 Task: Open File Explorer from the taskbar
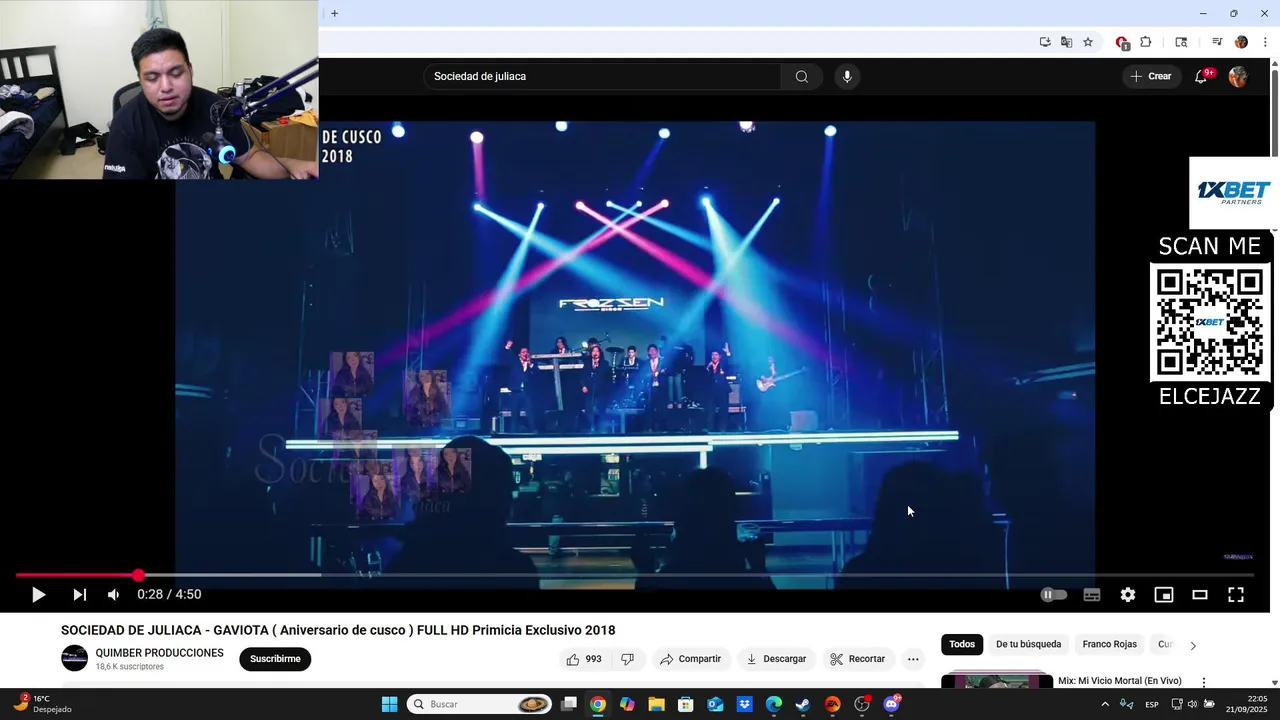pos(656,704)
